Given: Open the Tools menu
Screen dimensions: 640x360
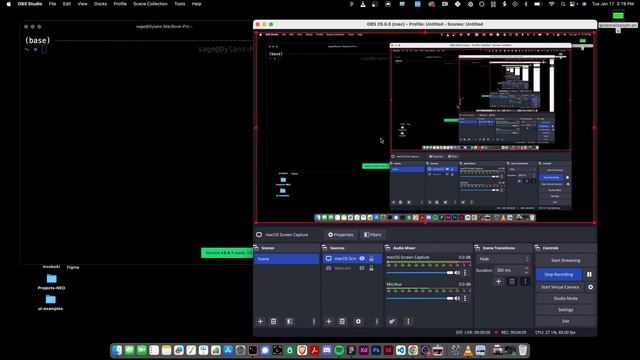Looking at the screenshot, I should pos(180,4).
